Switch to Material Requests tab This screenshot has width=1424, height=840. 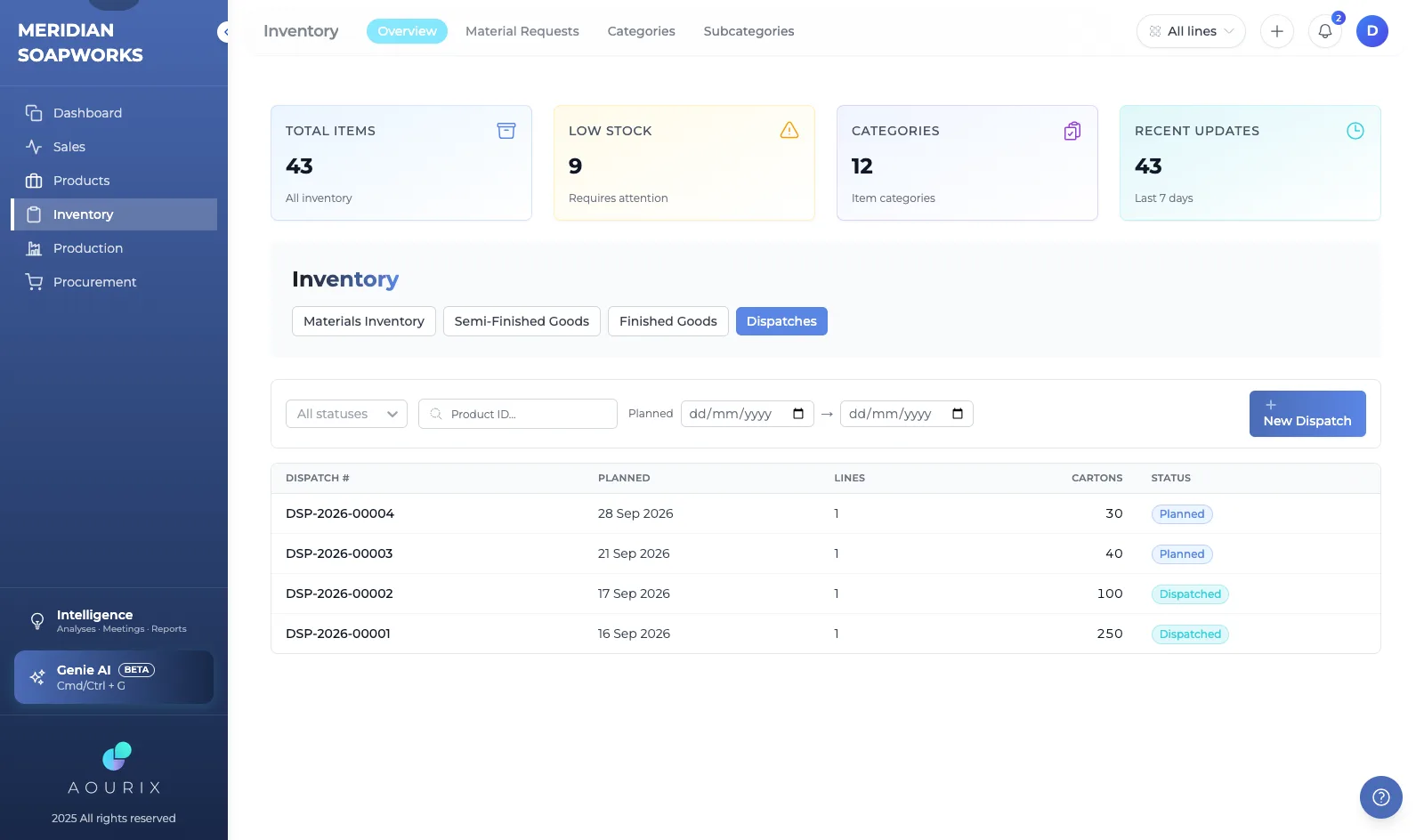click(522, 31)
